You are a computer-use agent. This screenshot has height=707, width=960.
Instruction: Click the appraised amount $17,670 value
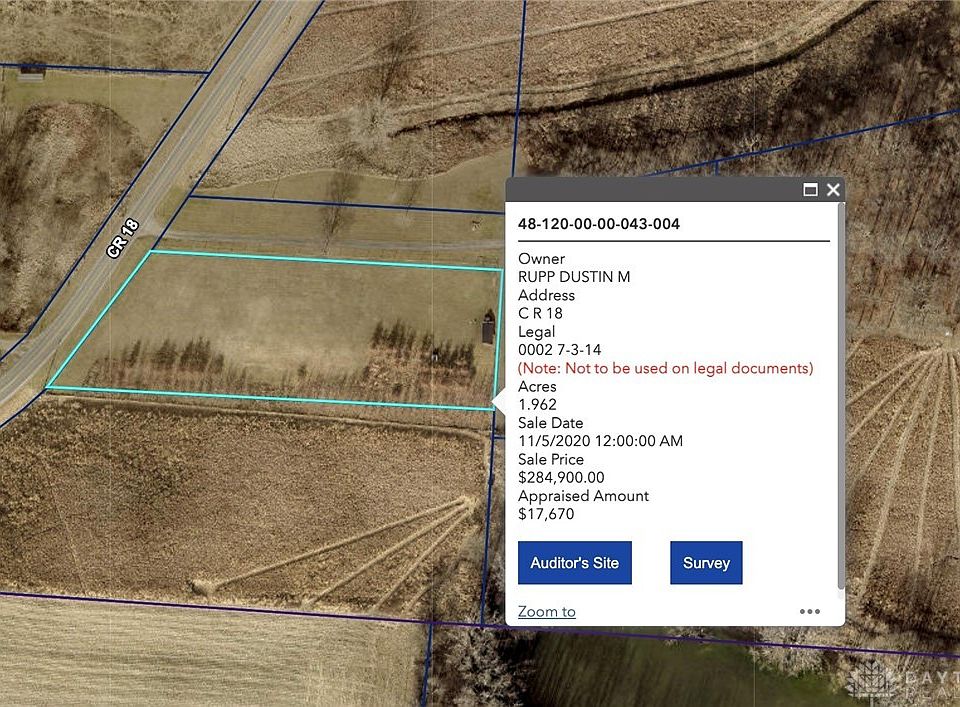coord(546,514)
